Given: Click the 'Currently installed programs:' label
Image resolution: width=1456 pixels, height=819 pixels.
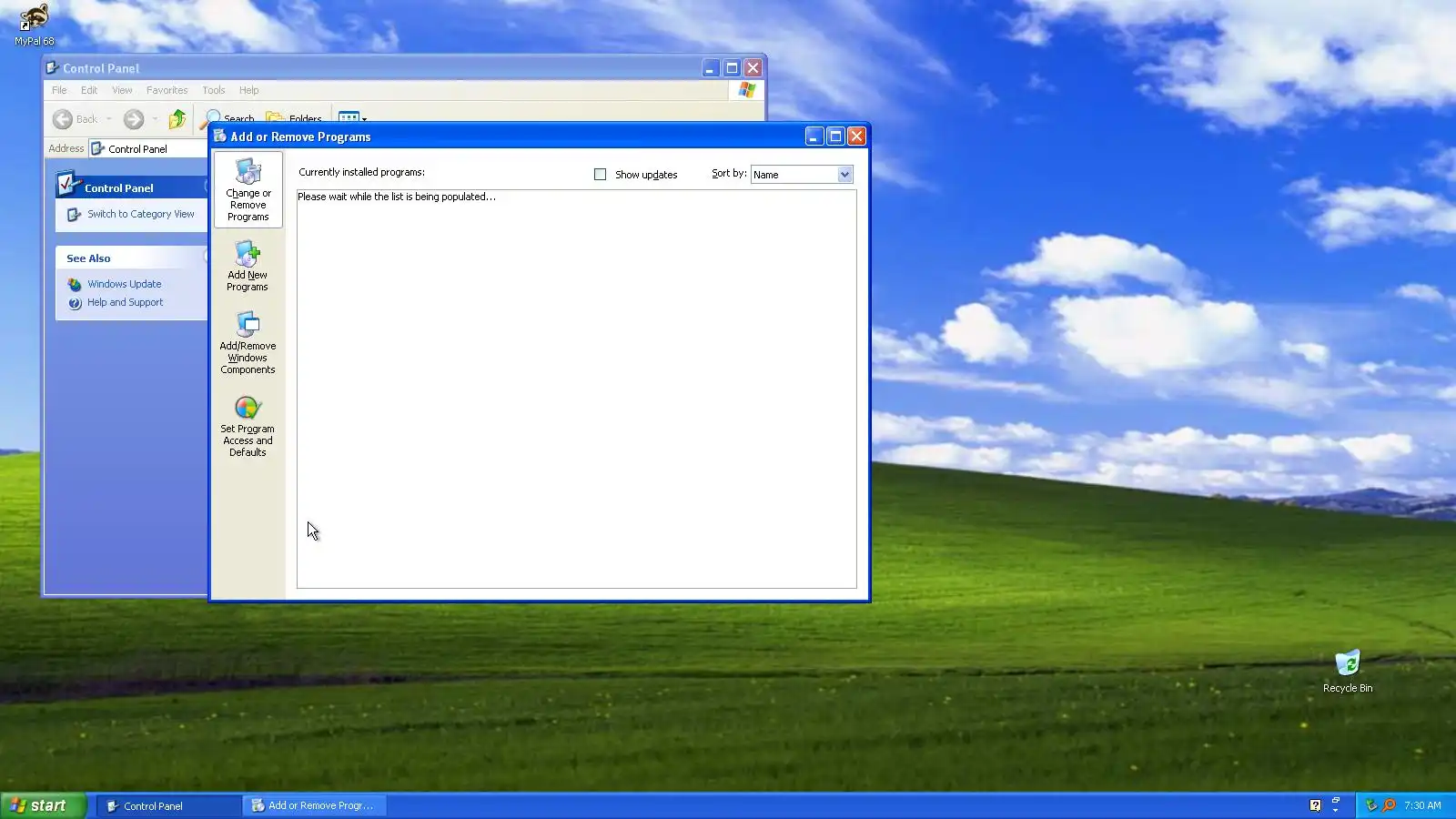Looking at the screenshot, I should (361, 172).
